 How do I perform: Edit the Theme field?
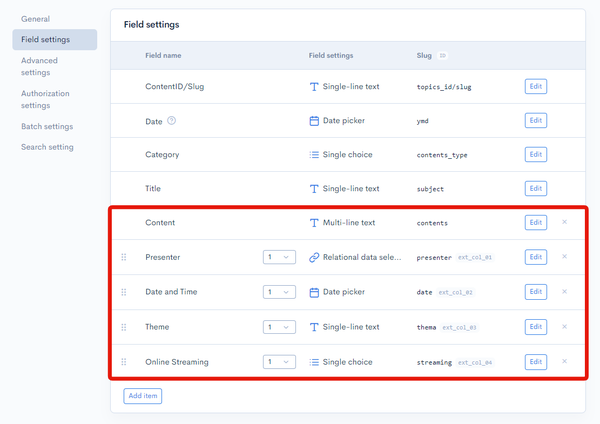(x=536, y=326)
